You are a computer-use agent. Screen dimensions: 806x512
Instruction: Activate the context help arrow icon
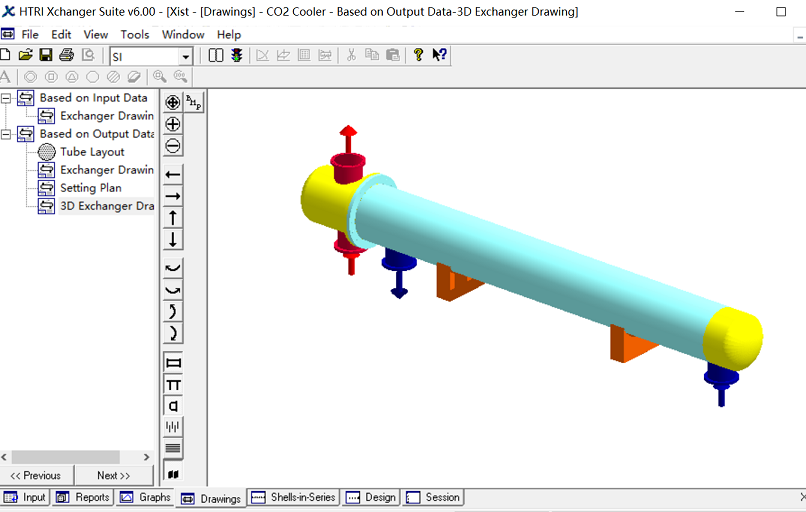439,55
